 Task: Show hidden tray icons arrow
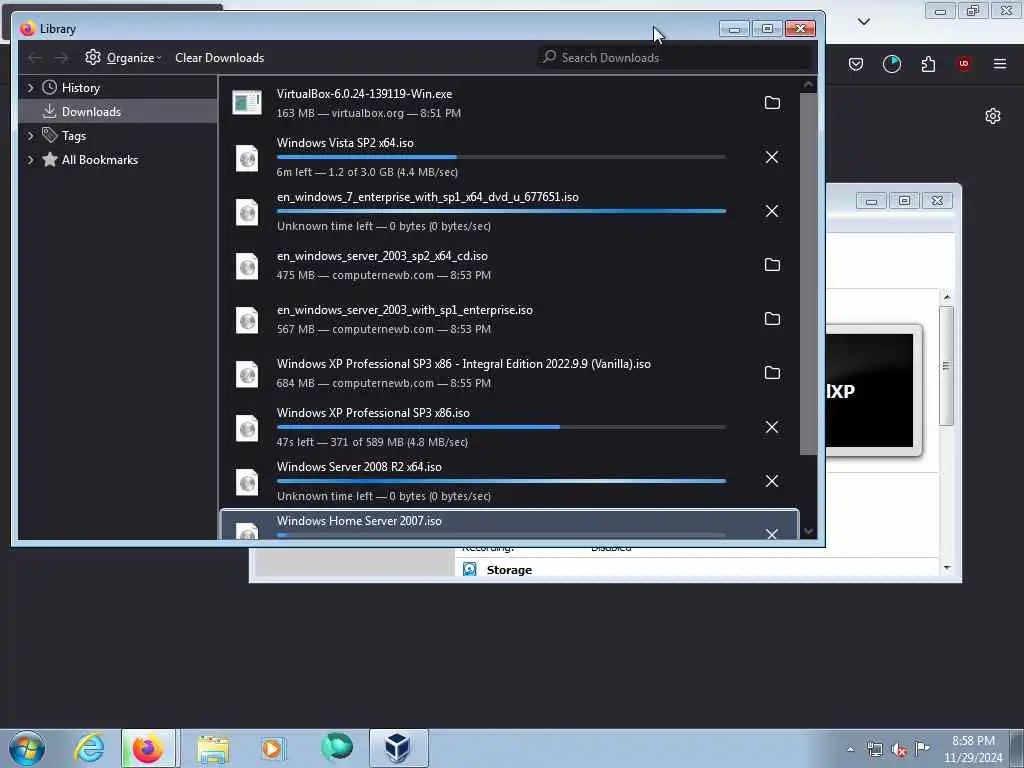(850, 750)
